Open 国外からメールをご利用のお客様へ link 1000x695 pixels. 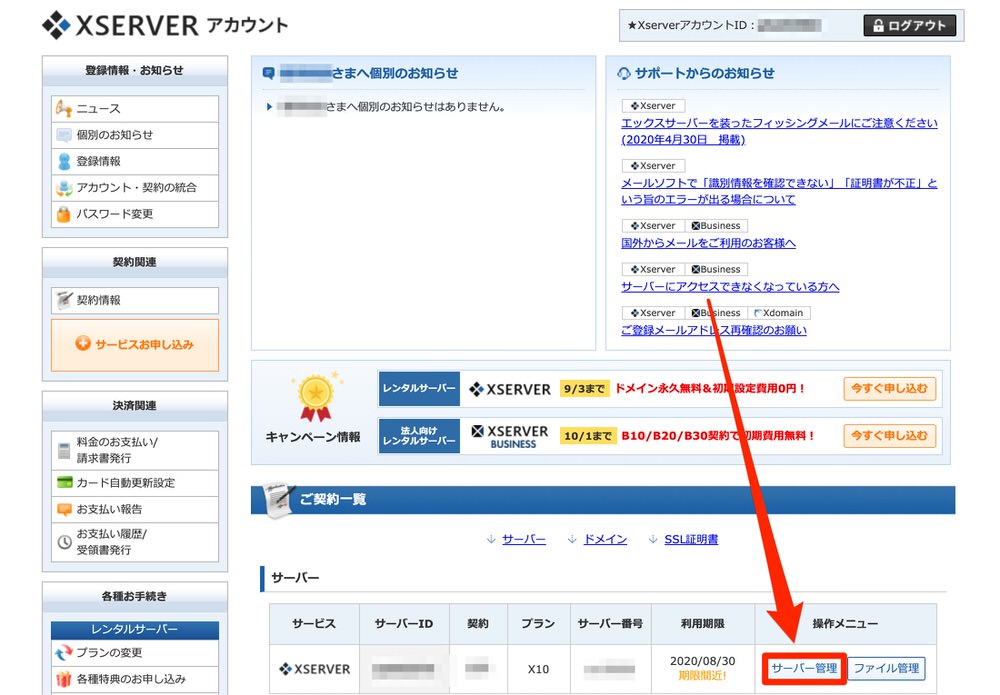(x=708, y=243)
